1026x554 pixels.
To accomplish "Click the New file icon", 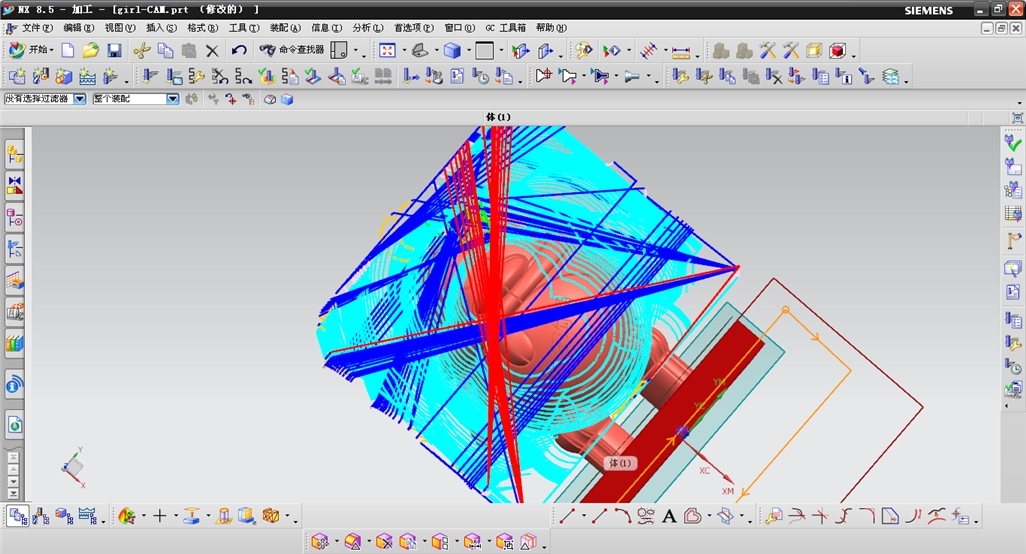I will coord(67,50).
